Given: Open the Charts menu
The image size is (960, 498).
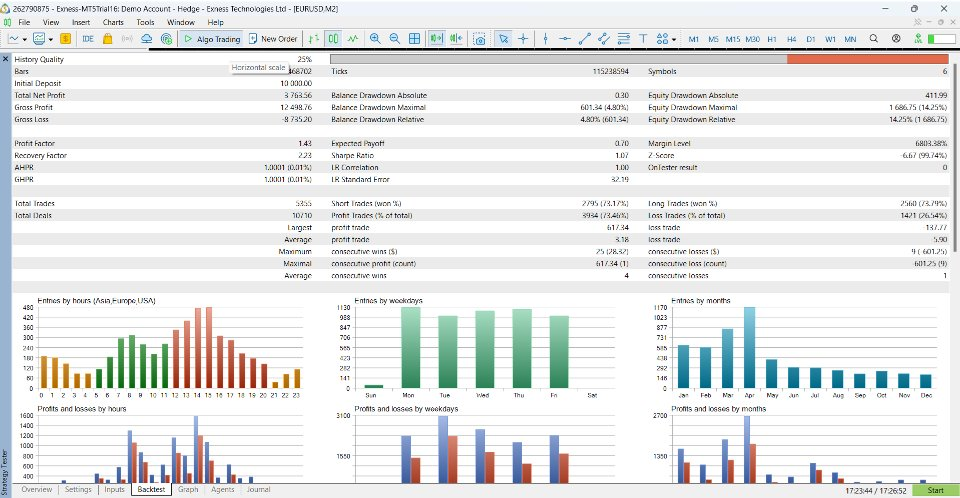Looking at the screenshot, I should (x=113, y=22).
